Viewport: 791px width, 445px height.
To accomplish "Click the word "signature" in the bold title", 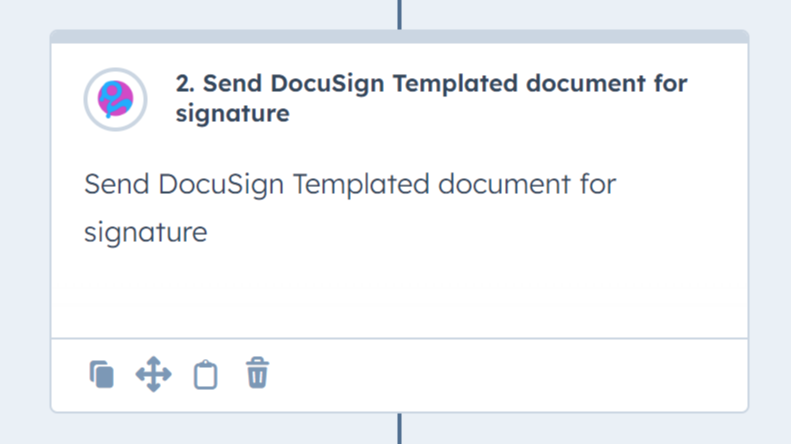I will (232, 114).
